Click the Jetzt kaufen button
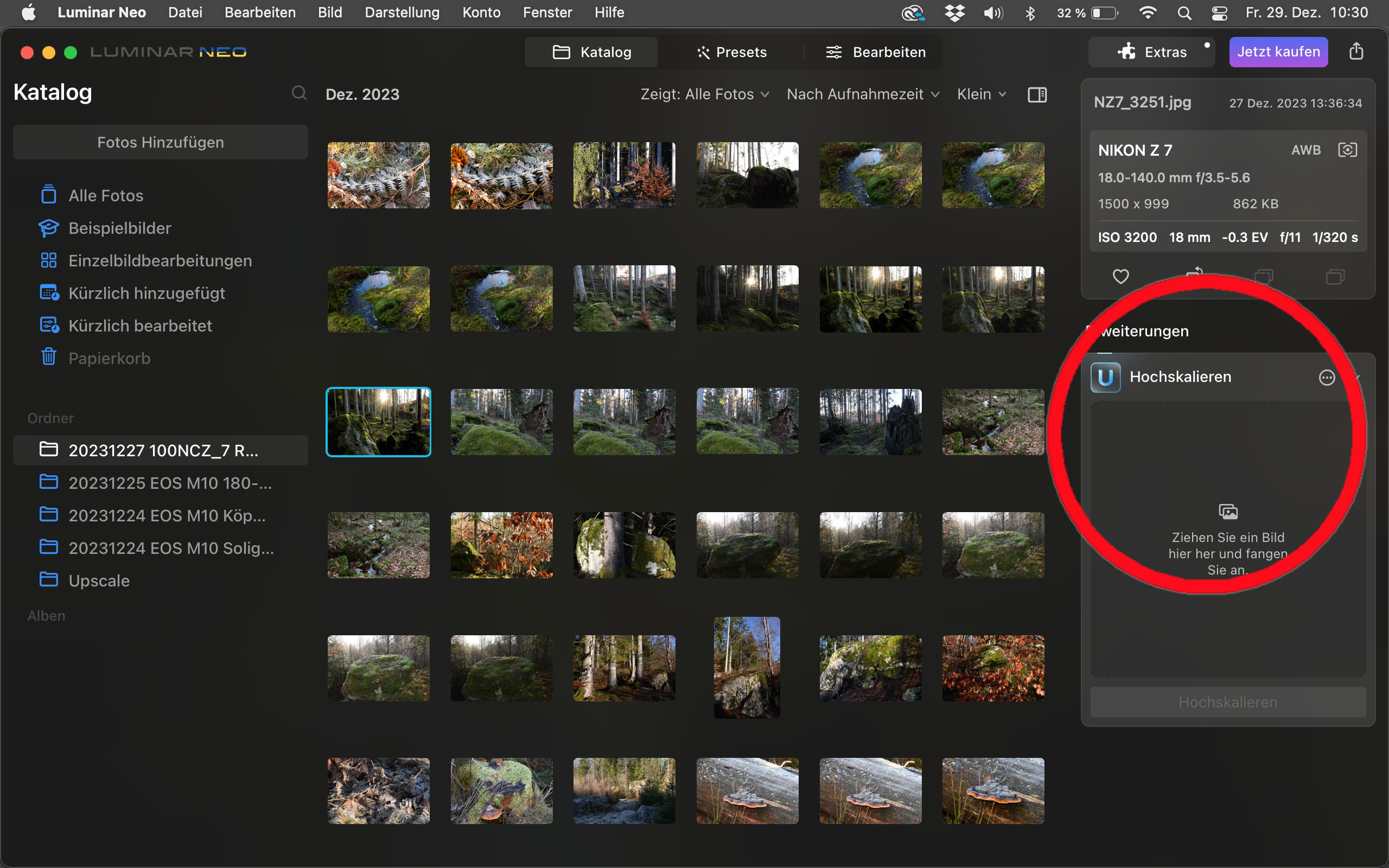This screenshot has width=1389, height=868. 1278,52
